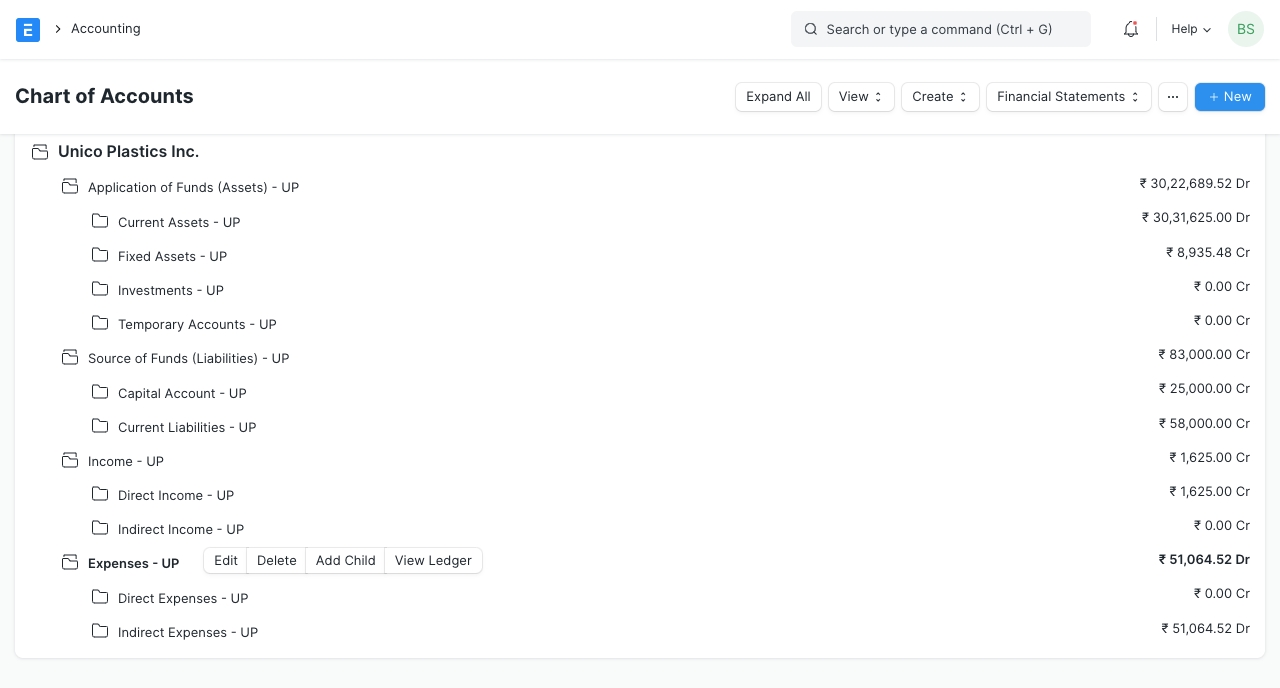Go to Accounting breadcrumb link

click(x=105, y=29)
